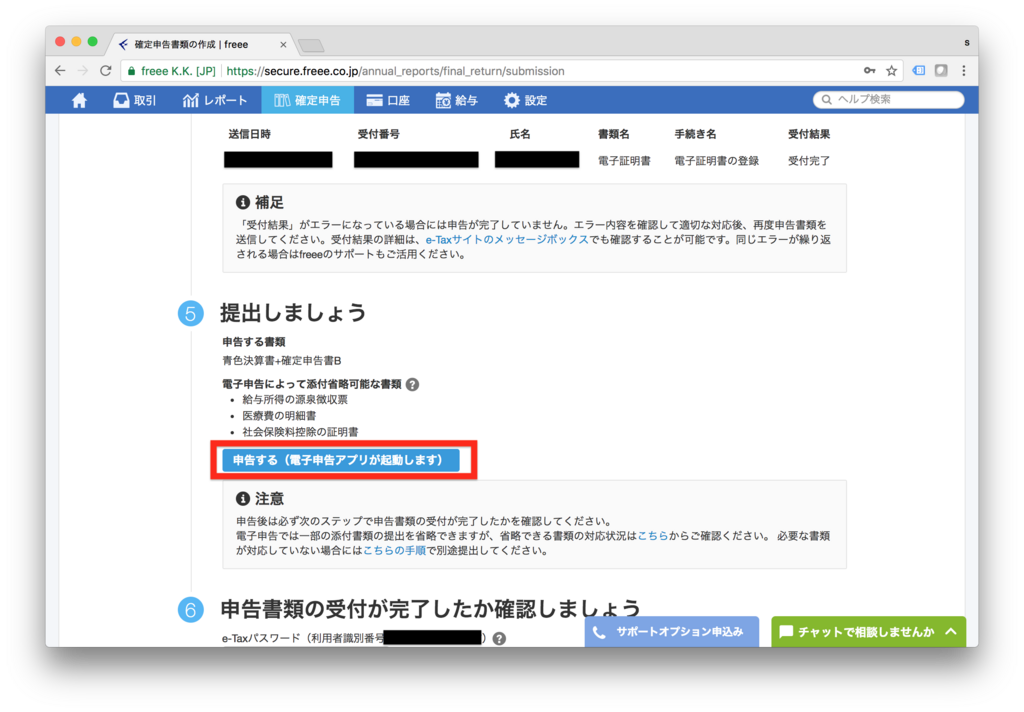
Task: Click help icon next to 添付省略可能な書類
Action: coord(412,384)
